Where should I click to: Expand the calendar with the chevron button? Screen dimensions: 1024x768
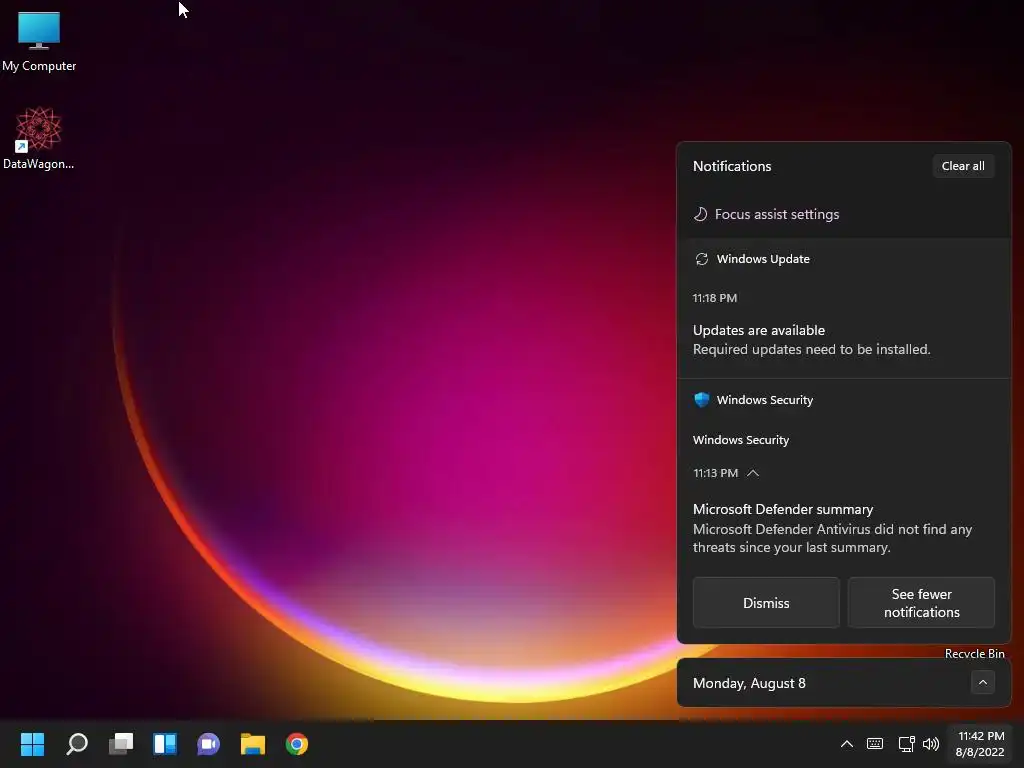[x=982, y=682]
